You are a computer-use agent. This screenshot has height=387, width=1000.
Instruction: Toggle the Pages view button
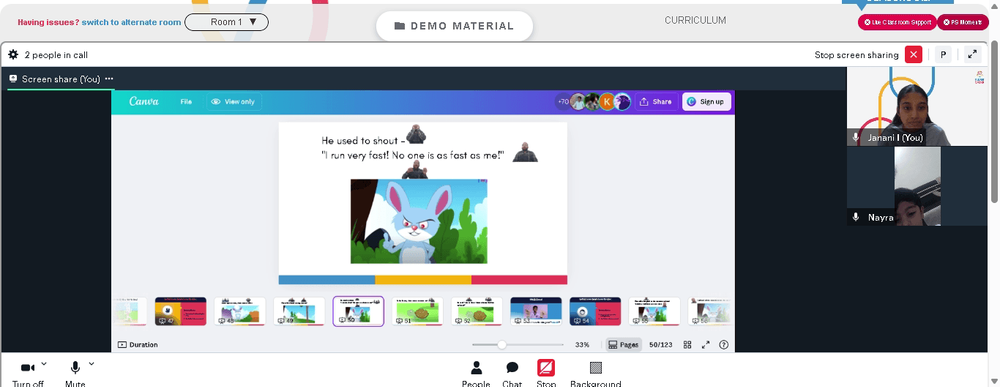[x=623, y=345]
